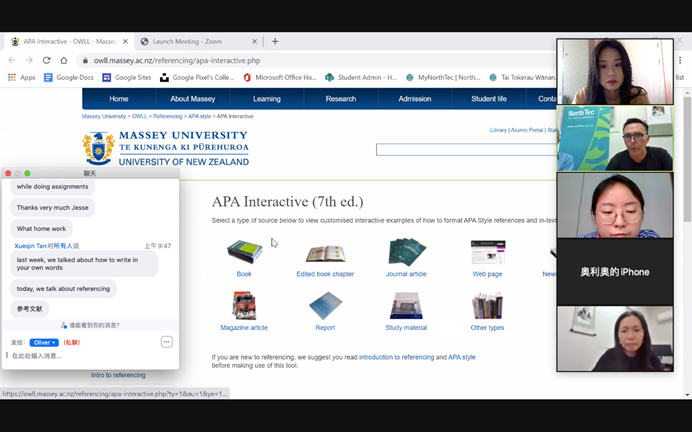Viewport: 692px width, 432px height.
Task: Open Microsoft Office Ho... bookmark
Action: coord(280,78)
